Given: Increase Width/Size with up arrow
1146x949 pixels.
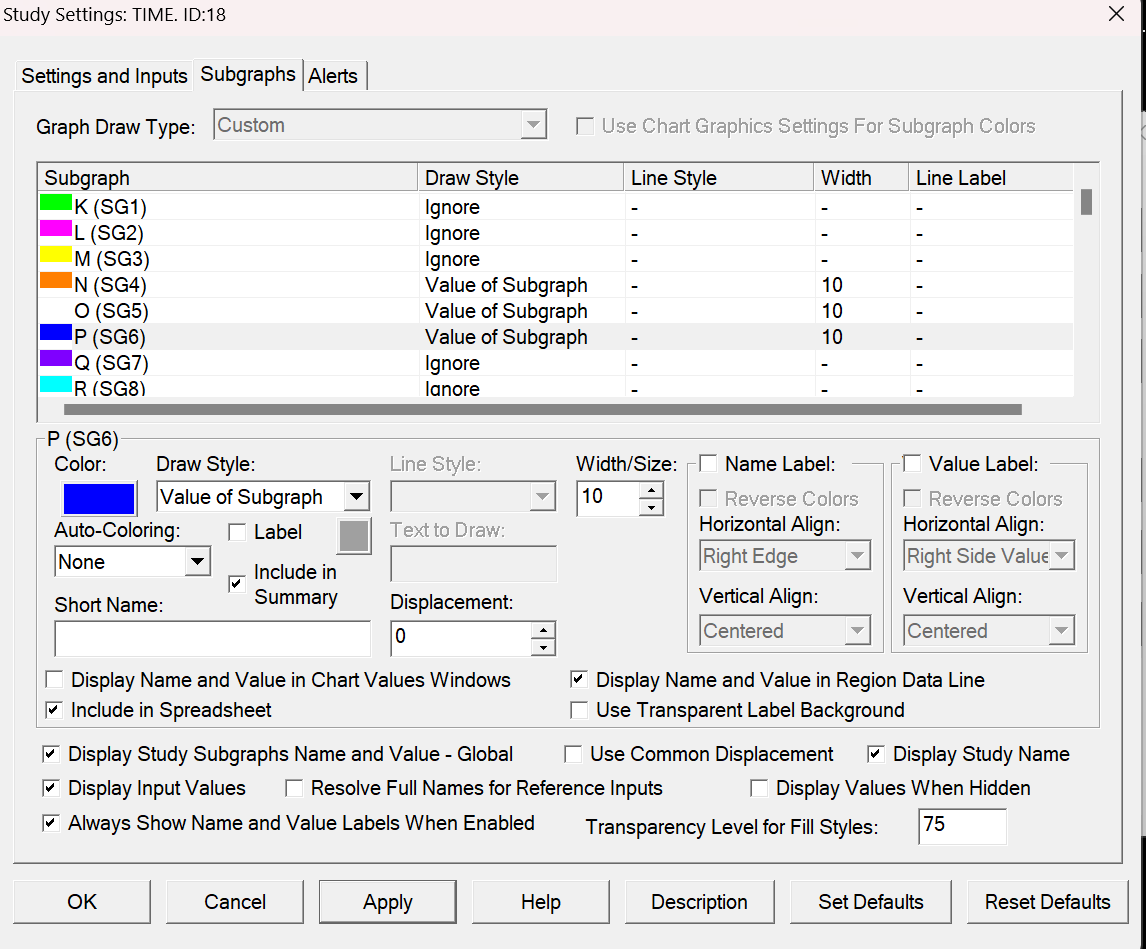Looking at the screenshot, I should coord(651,489).
